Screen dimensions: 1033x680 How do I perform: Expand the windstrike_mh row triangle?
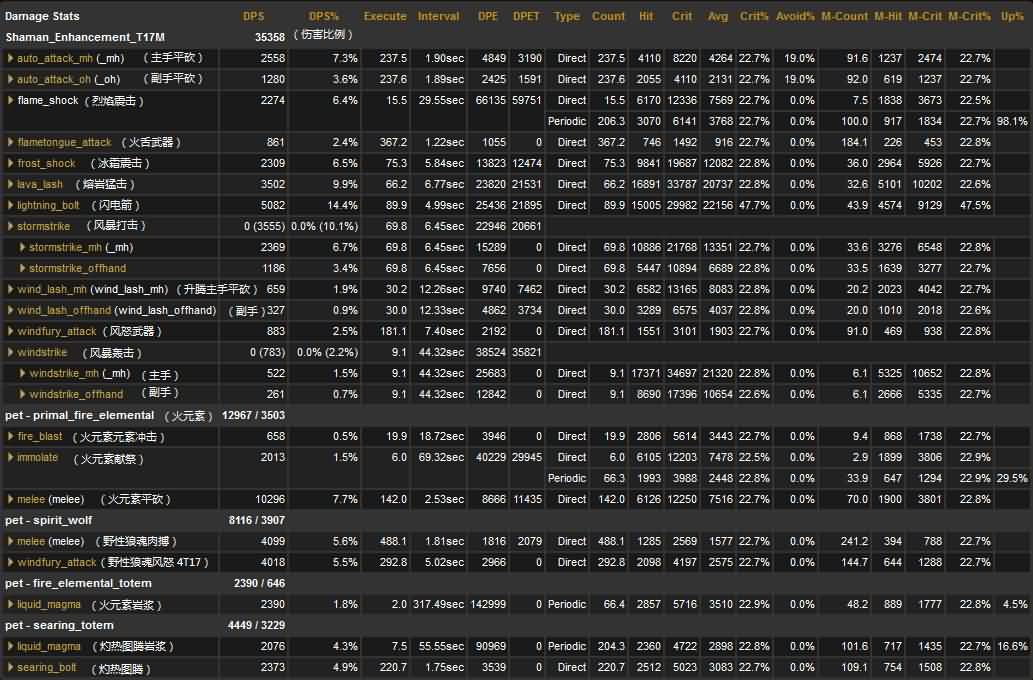(x=22, y=374)
